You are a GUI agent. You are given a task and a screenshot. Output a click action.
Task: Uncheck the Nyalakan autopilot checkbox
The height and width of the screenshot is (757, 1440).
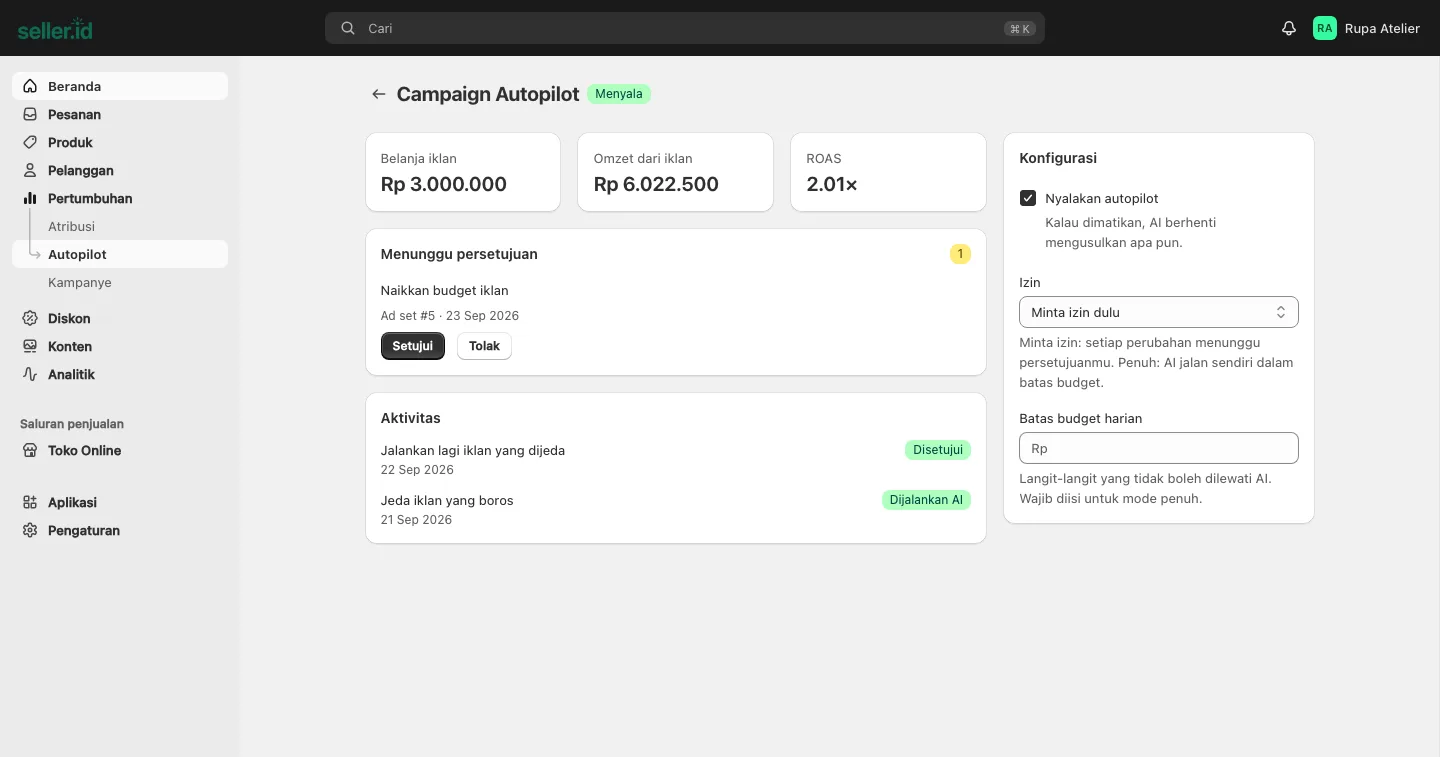click(1028, 198)
